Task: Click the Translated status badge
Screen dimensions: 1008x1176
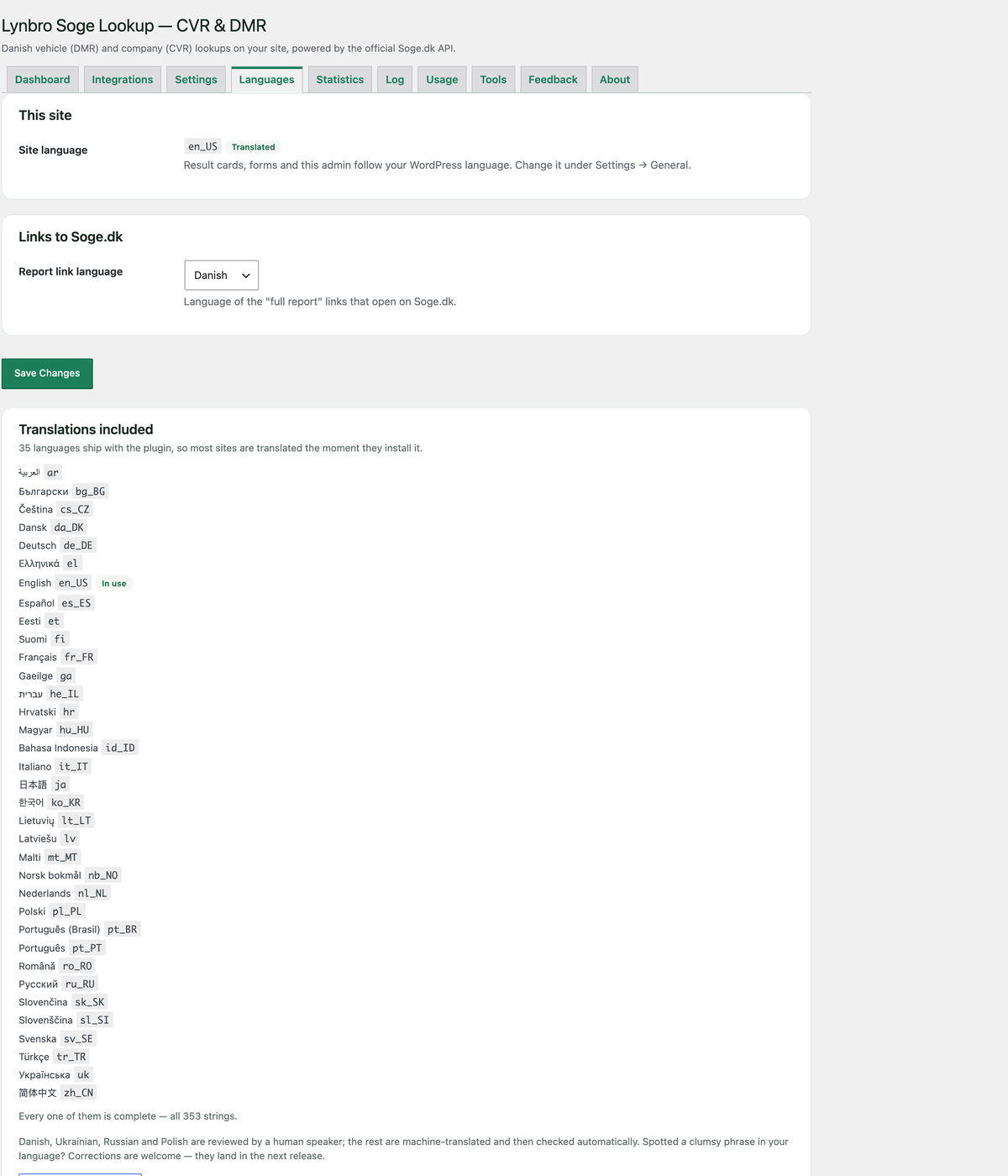Action: pos(253,147)
